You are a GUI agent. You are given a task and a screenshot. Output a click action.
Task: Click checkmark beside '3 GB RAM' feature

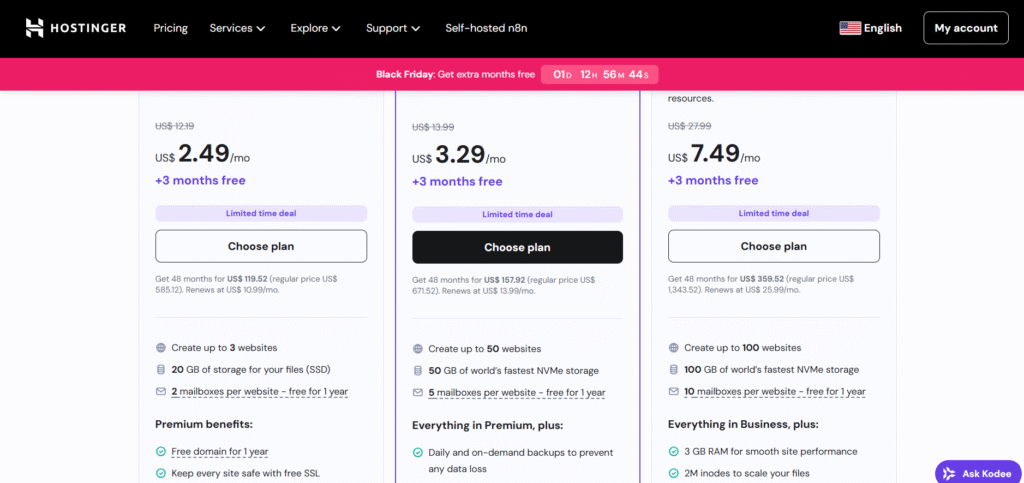coord(673,452)
